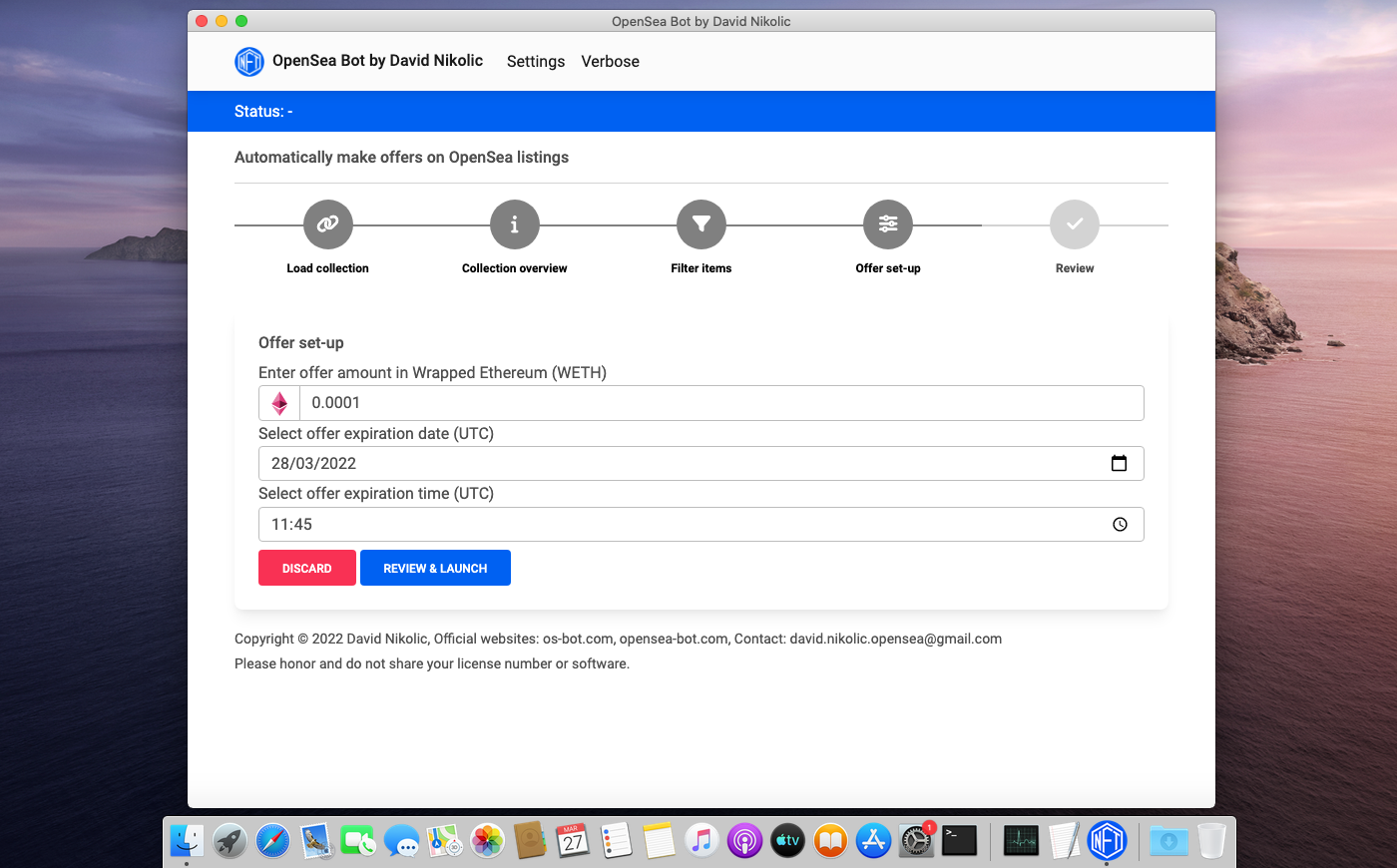Open Music from the dock
The width and height of the screenshot is (1397, 868).
[702, 841]
